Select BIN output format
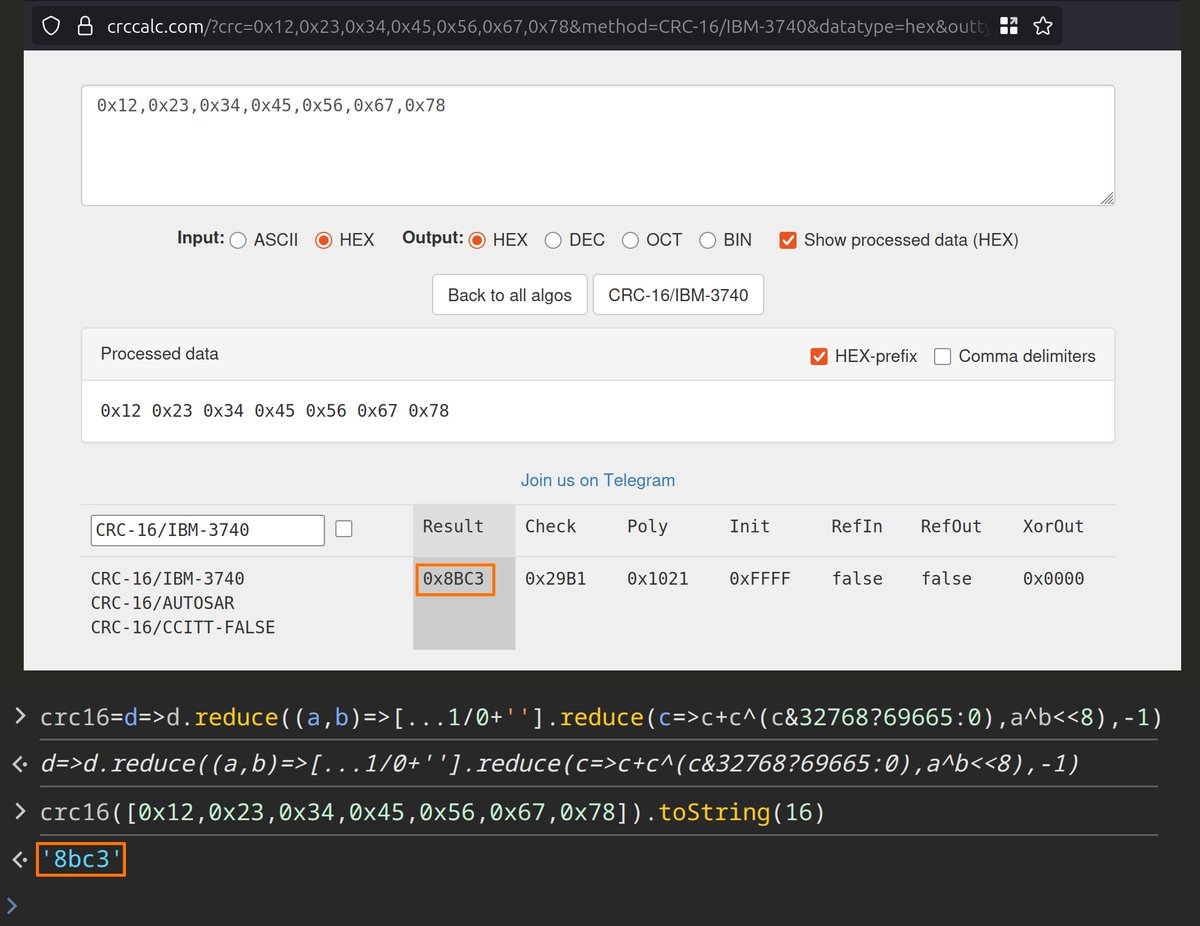This screenshot has width=1200, height=926. click(x=707, y=240)
